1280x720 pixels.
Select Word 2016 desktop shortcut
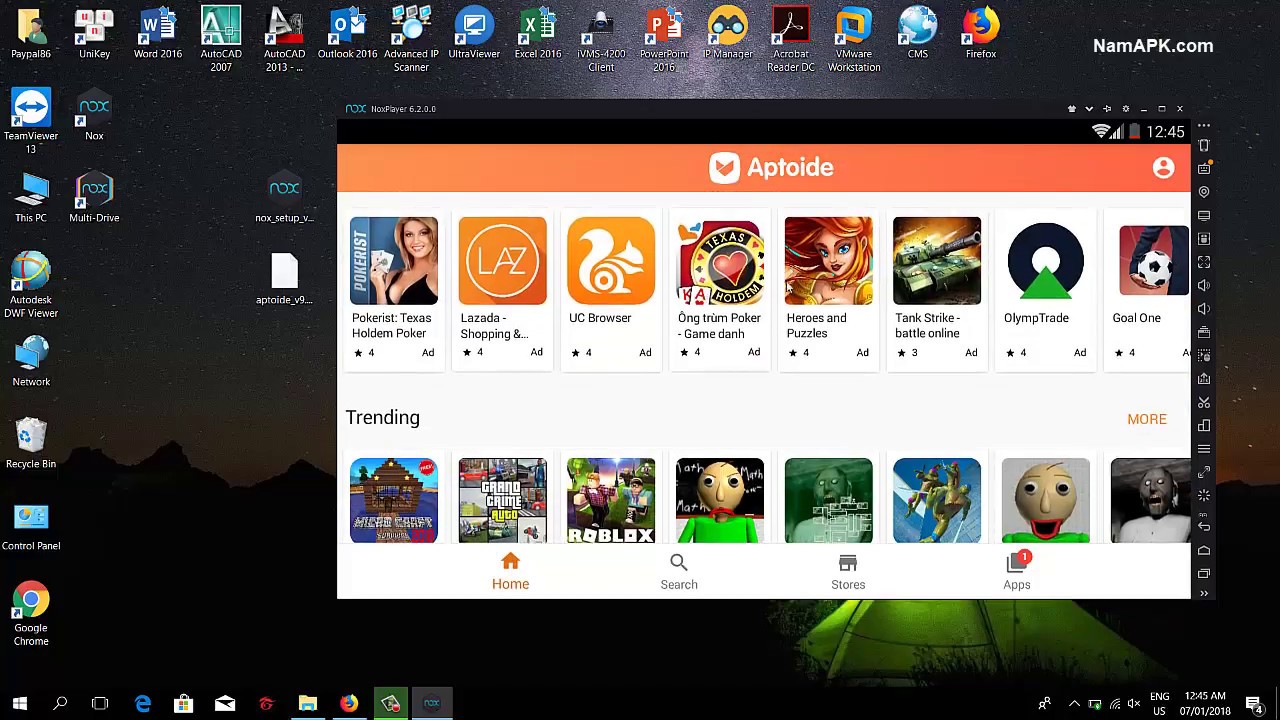(x=158, y=34)
